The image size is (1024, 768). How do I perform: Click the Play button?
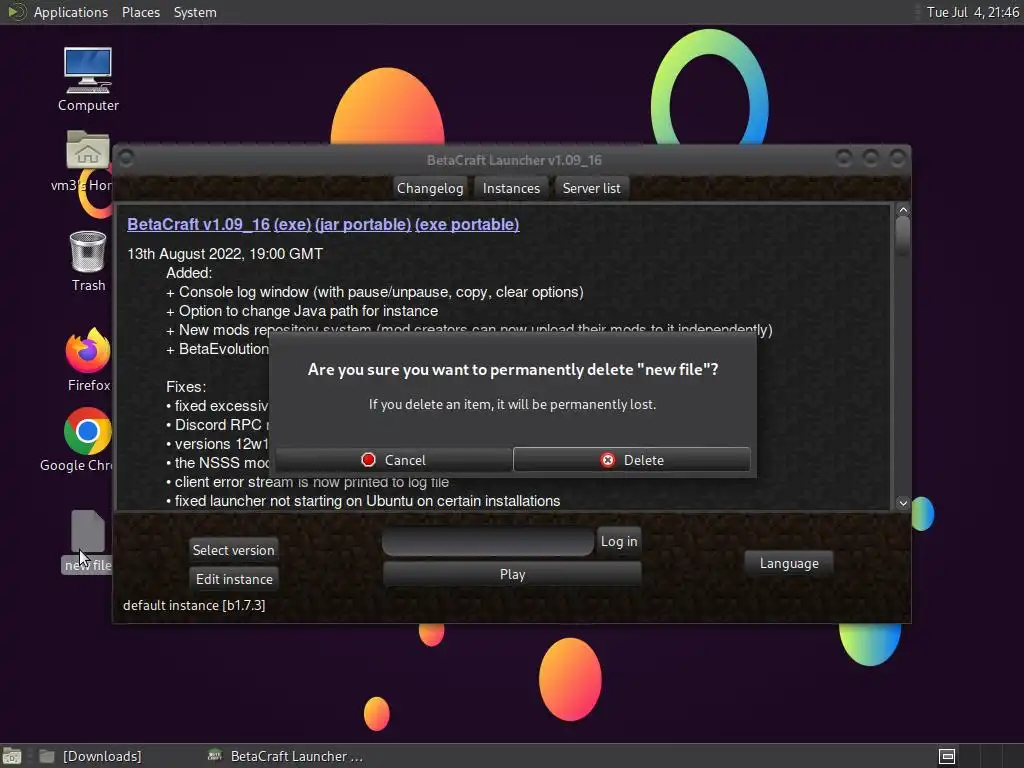[x=513, y=574]
